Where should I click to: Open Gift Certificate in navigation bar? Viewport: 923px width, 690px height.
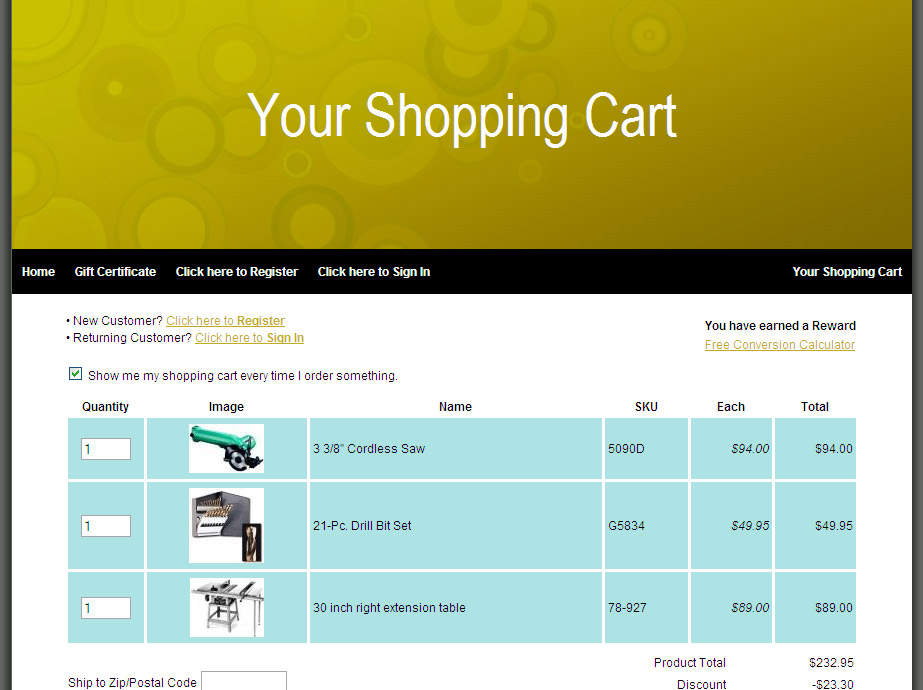(115, 272)
